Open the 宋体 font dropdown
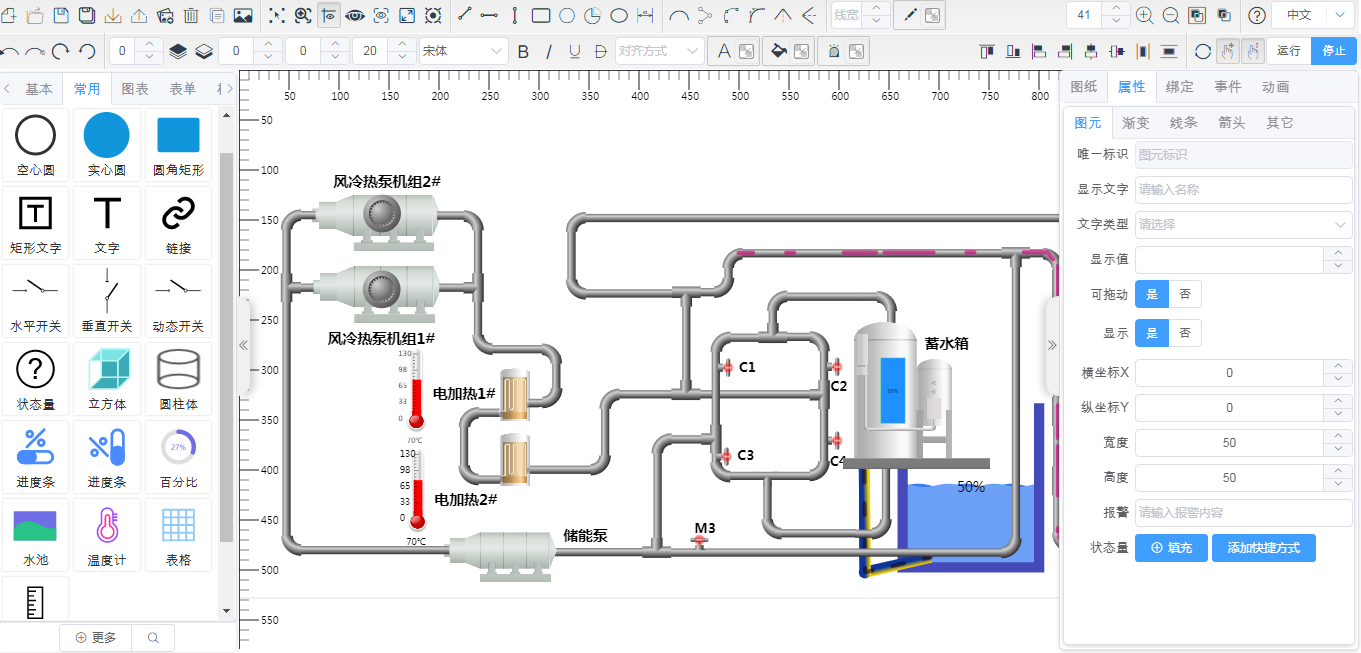 tap(463, 51)
